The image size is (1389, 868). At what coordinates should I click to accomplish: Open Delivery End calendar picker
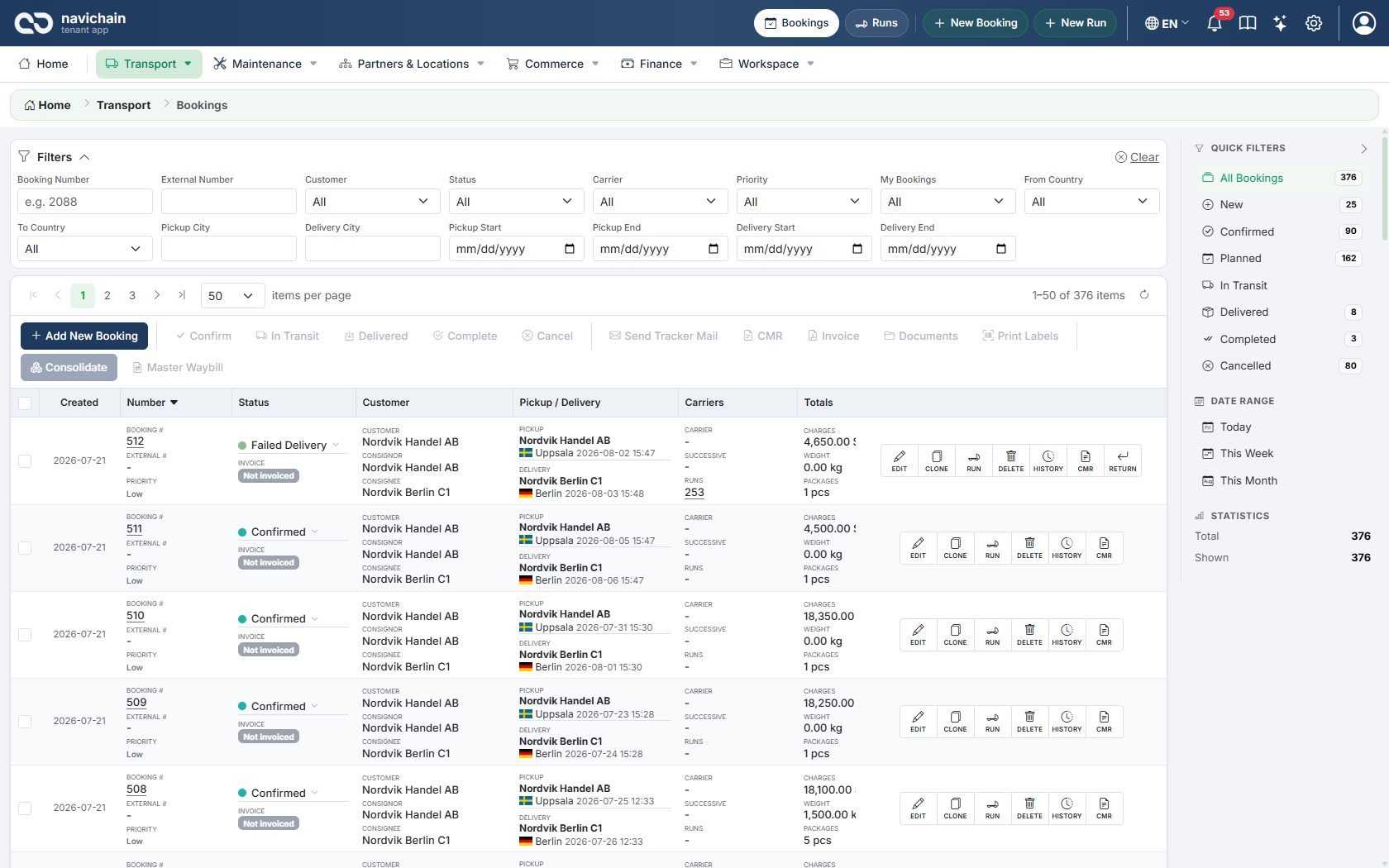(1001, 249)
